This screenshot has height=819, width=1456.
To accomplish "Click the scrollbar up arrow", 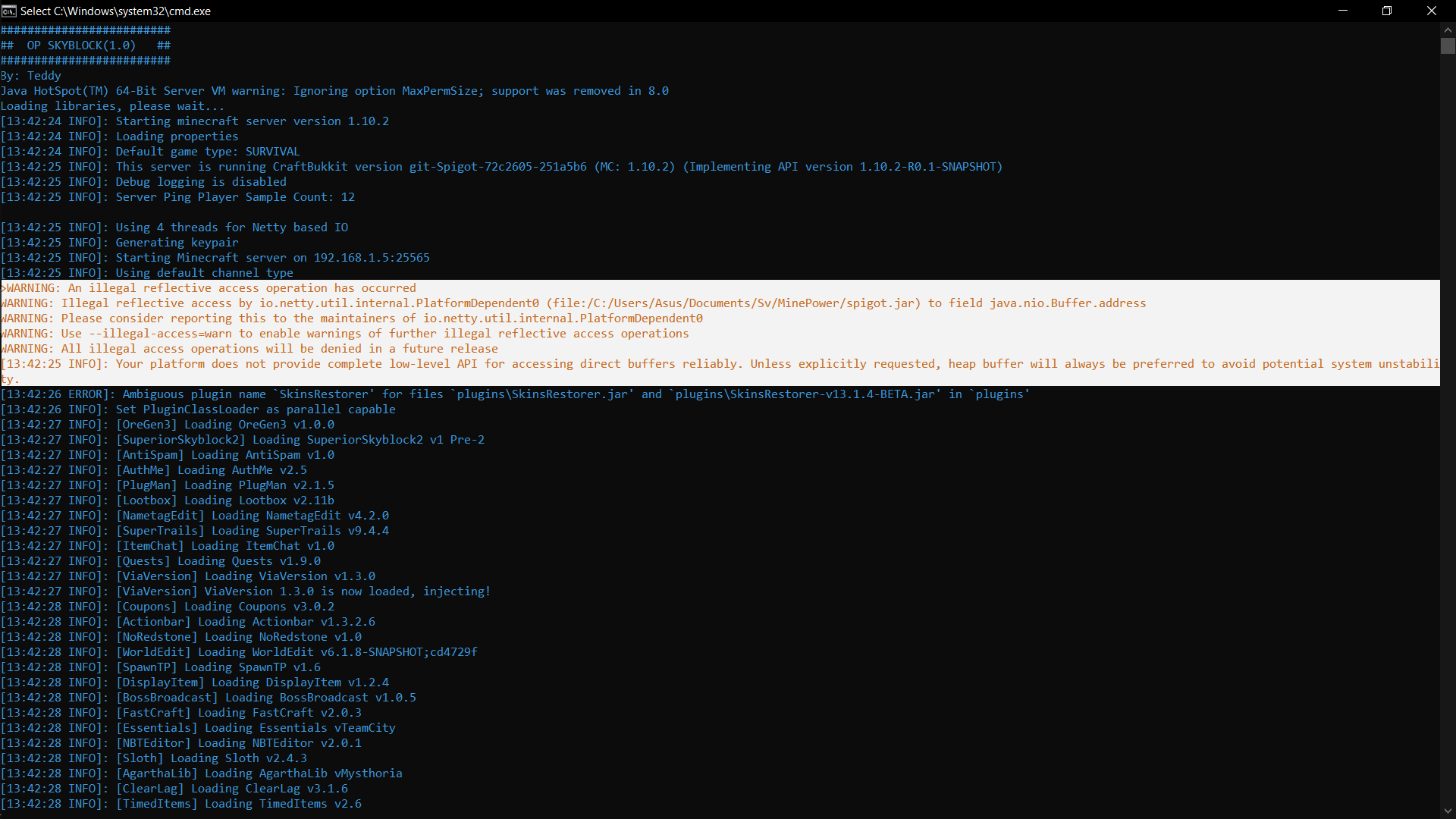I will (1448, 29).
